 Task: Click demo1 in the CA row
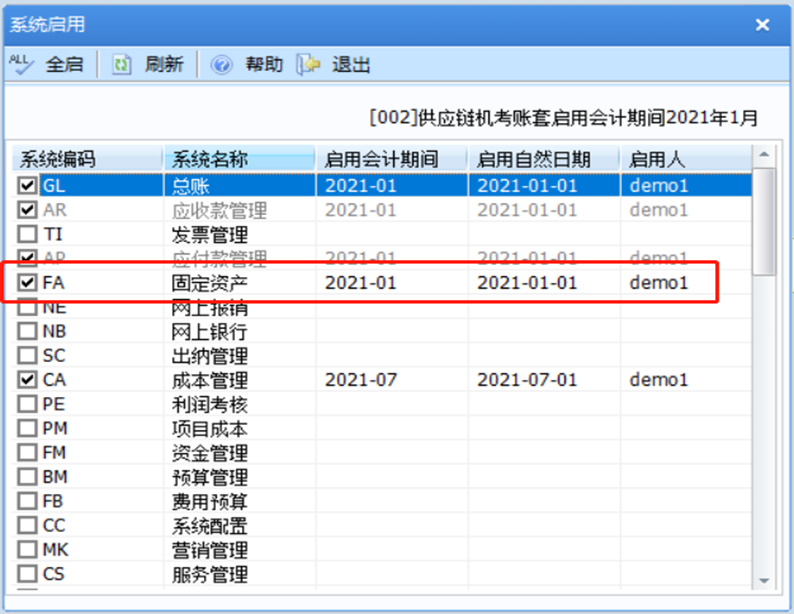point(659,380)
